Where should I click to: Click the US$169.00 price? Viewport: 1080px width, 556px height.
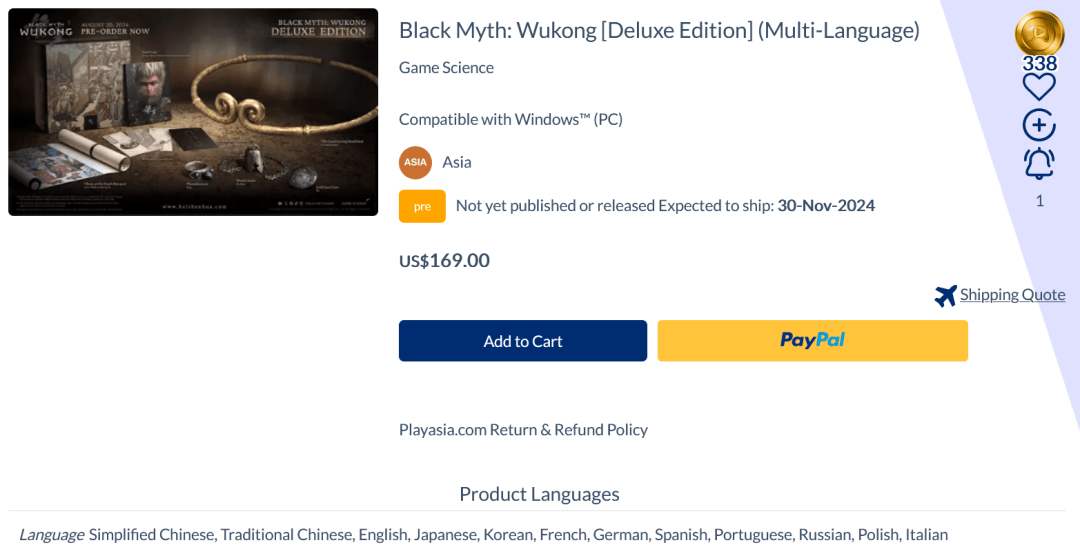tap(444, 261)
